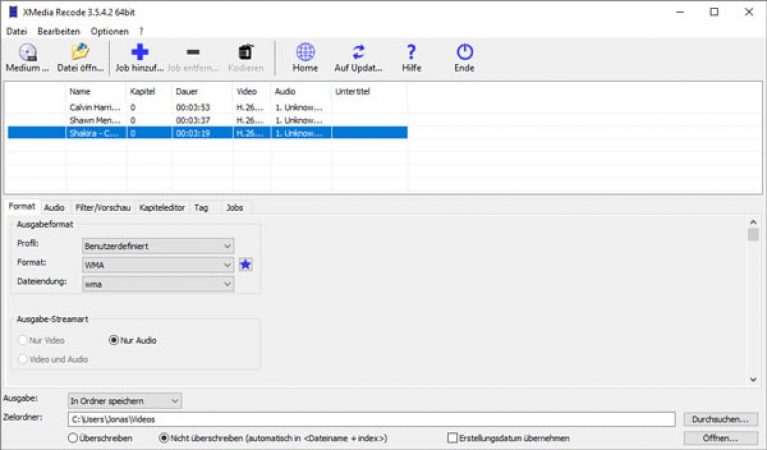Open the Bearbeiten menu
The width and height of the screenshot is (767, 450).
point(58,31)
